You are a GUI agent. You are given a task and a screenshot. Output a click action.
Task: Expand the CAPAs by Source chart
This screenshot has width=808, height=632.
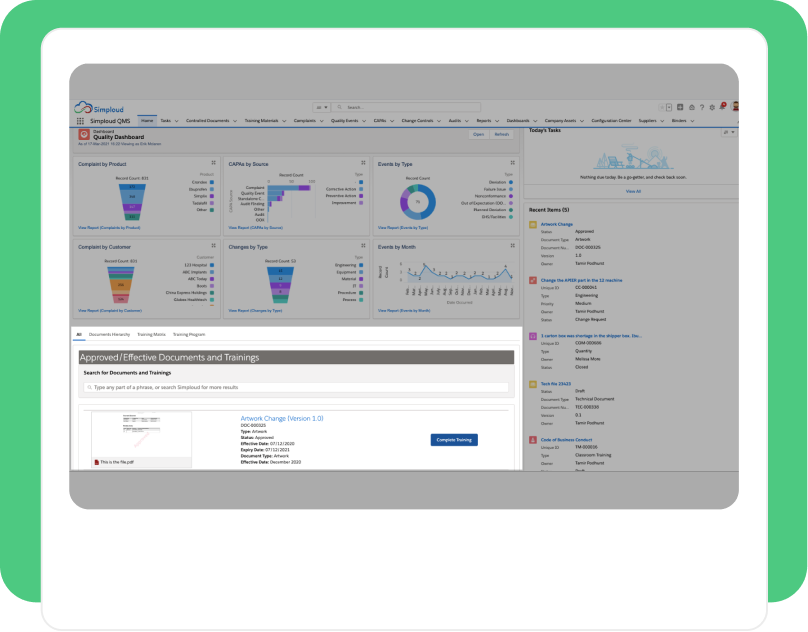point(363,162)
